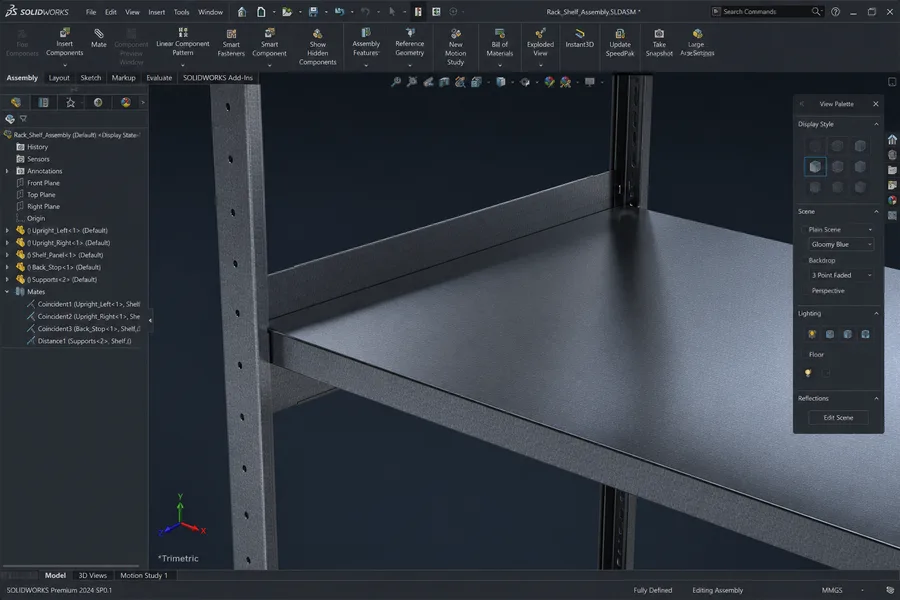
Task: Open the PropertyManager tab icon
Action: [43, 102]
